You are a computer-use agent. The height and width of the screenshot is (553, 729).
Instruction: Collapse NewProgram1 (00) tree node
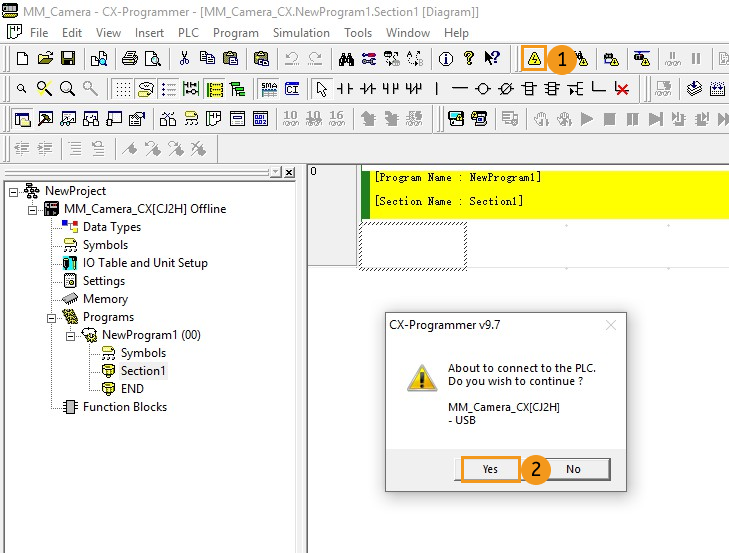[70, 336]
